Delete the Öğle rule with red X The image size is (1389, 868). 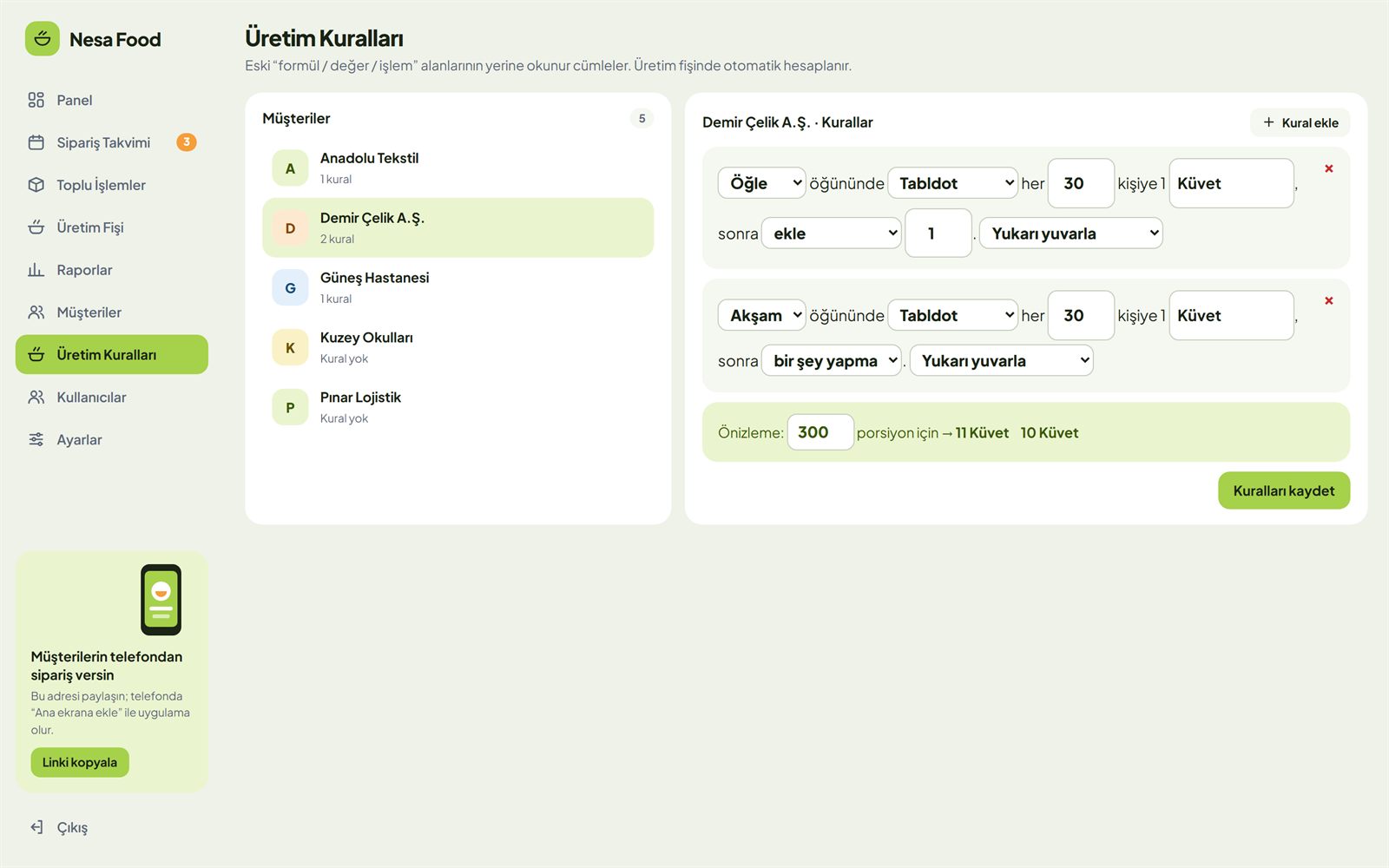point(1329,168)
